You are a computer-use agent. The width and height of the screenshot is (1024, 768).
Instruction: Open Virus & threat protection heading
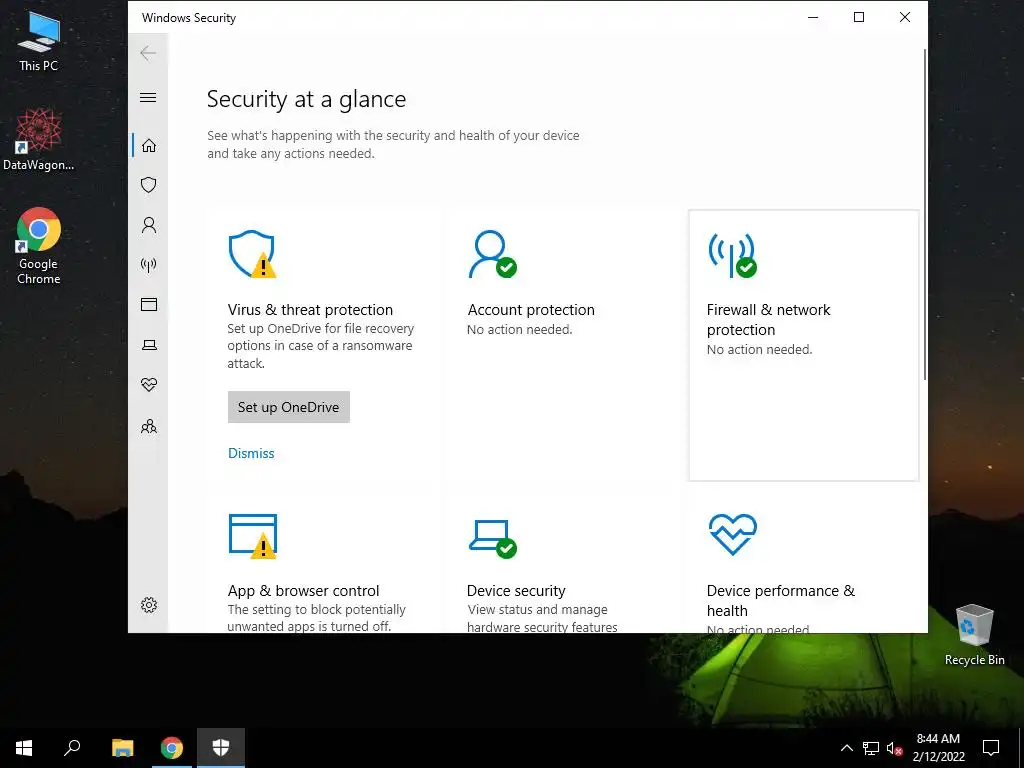[310, 310]
